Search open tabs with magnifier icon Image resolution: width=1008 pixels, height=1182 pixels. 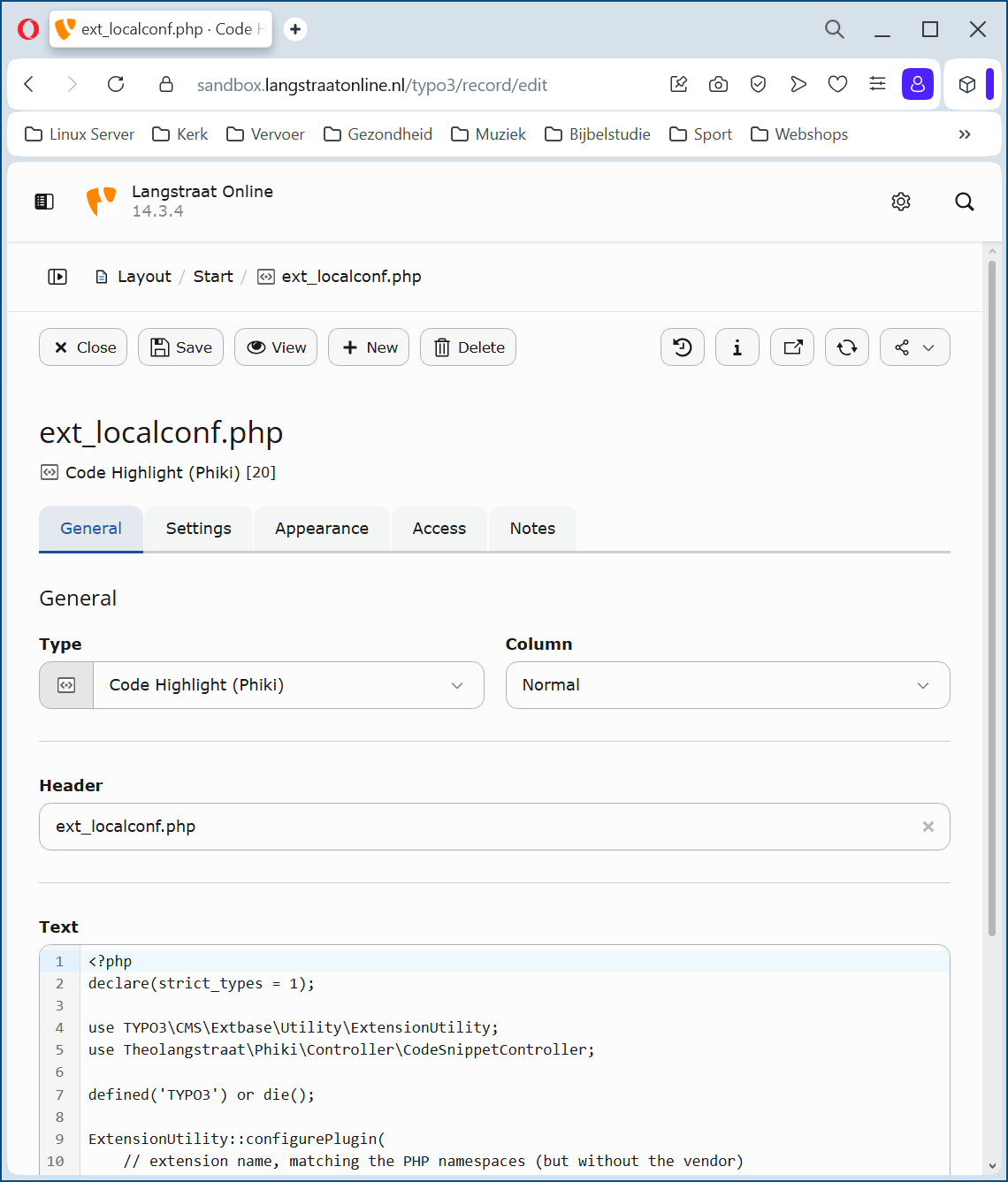(x=835, y=29)
